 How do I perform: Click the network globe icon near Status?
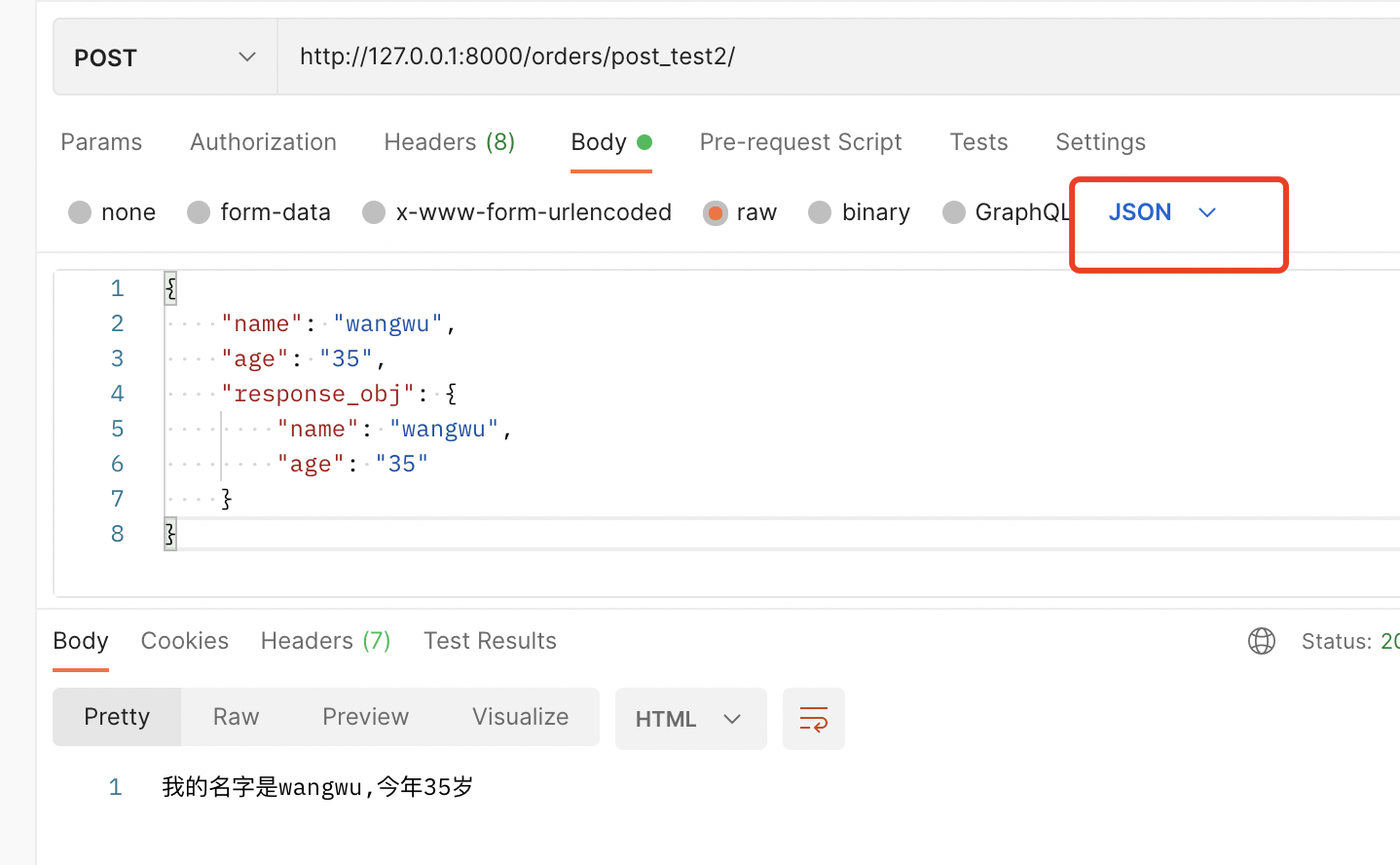[1262, 640]
